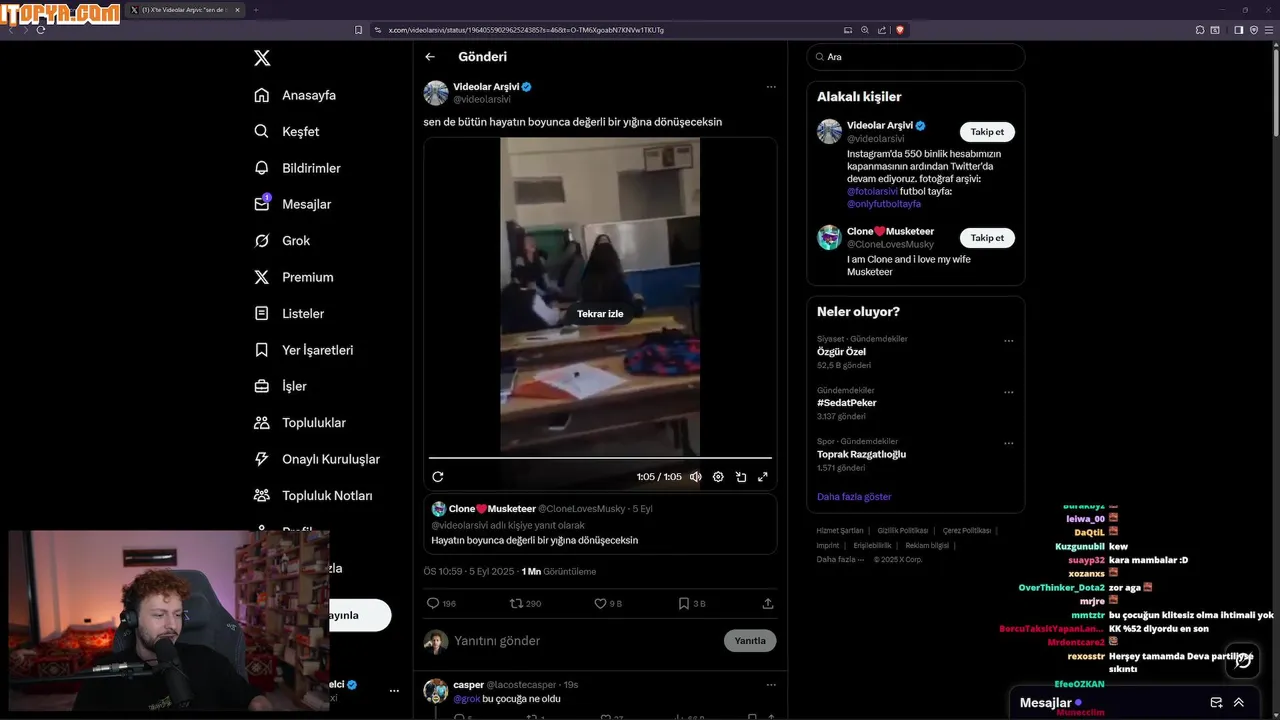The width and height of the screenshot is (1280, 720).
Task: Click the video replay circular arrow
Action: click(438, 477)
